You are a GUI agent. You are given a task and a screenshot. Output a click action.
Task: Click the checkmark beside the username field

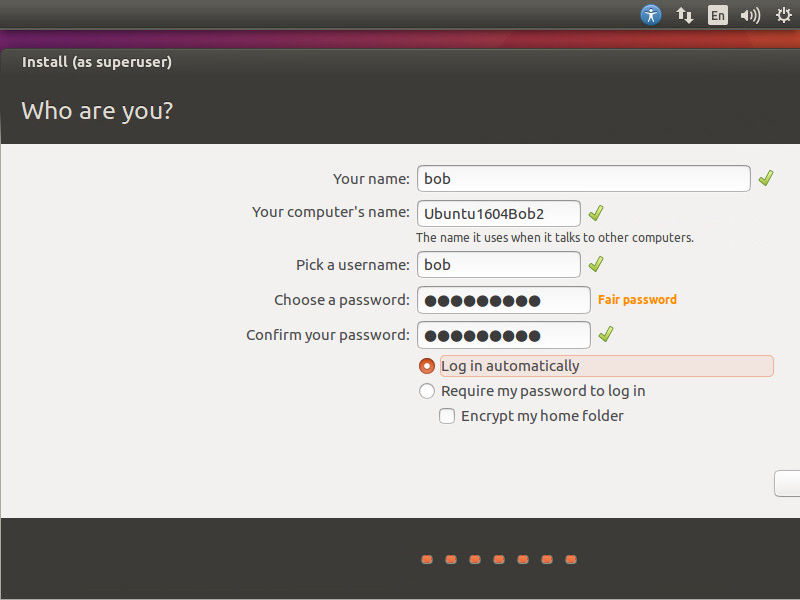pos(596,265)
